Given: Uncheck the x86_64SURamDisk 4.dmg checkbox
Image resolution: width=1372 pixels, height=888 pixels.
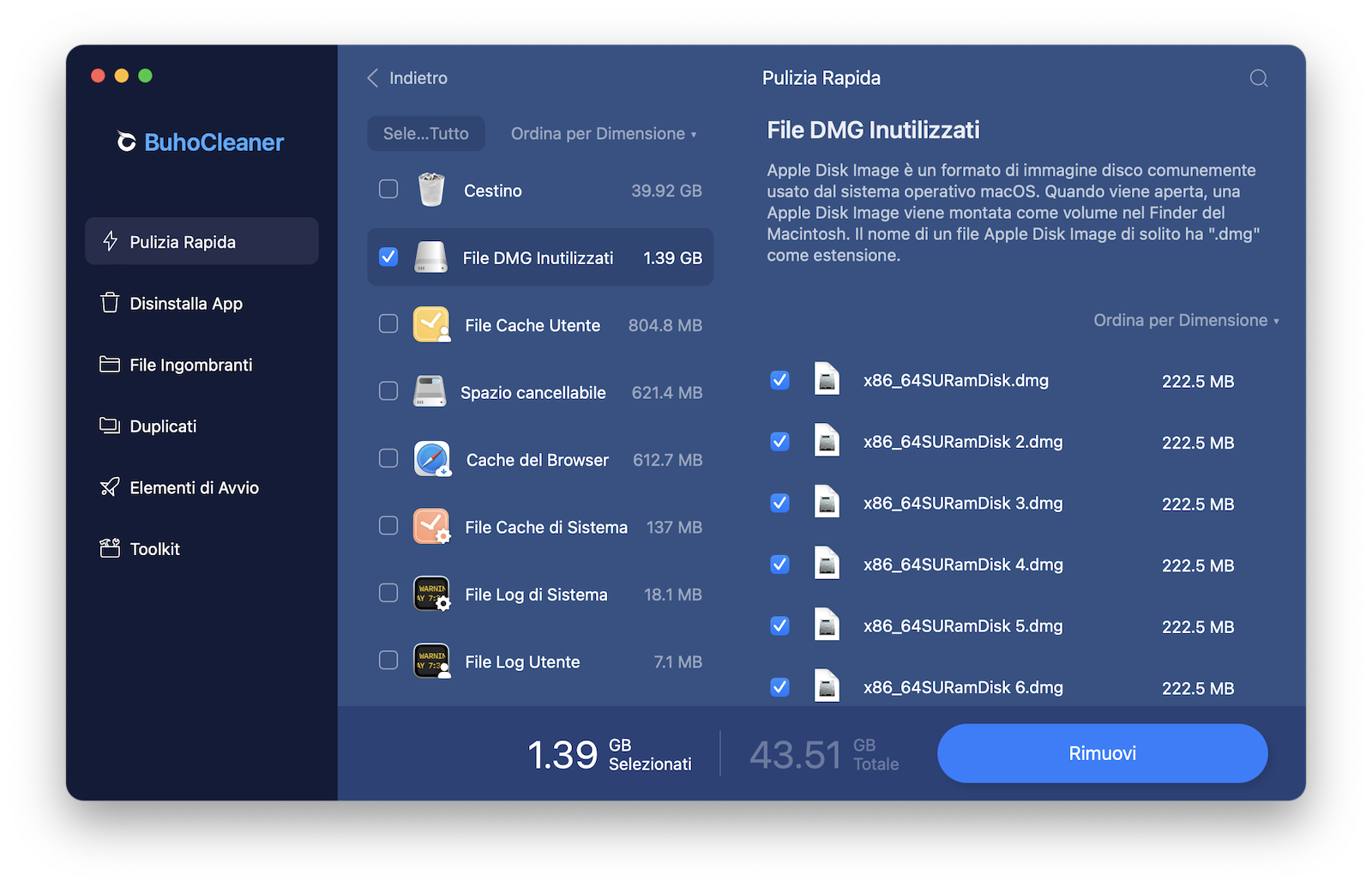Looking at the screenshot, I should pos(779,564).
